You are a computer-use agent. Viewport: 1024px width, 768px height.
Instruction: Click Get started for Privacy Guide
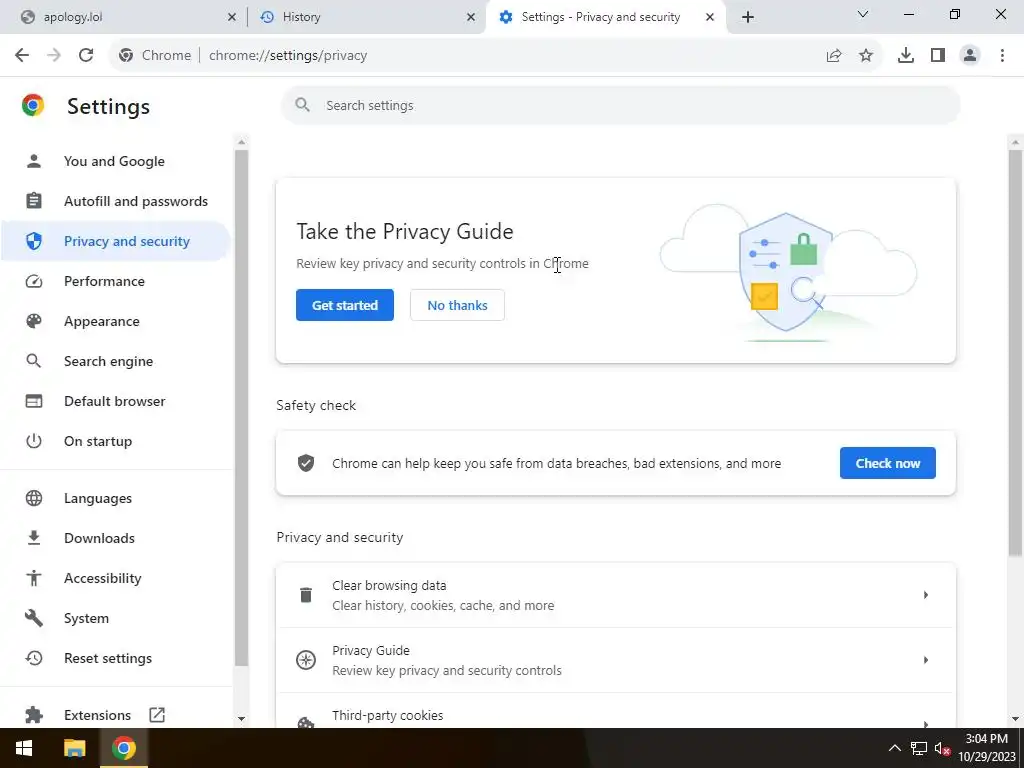click(344, 305)
